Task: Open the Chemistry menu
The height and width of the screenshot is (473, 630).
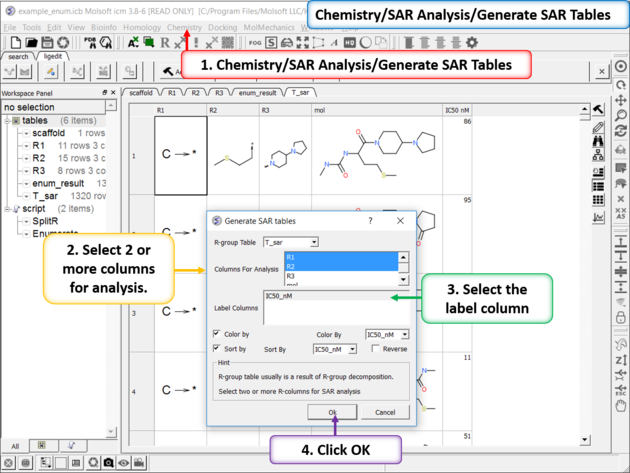Action: 184,27
